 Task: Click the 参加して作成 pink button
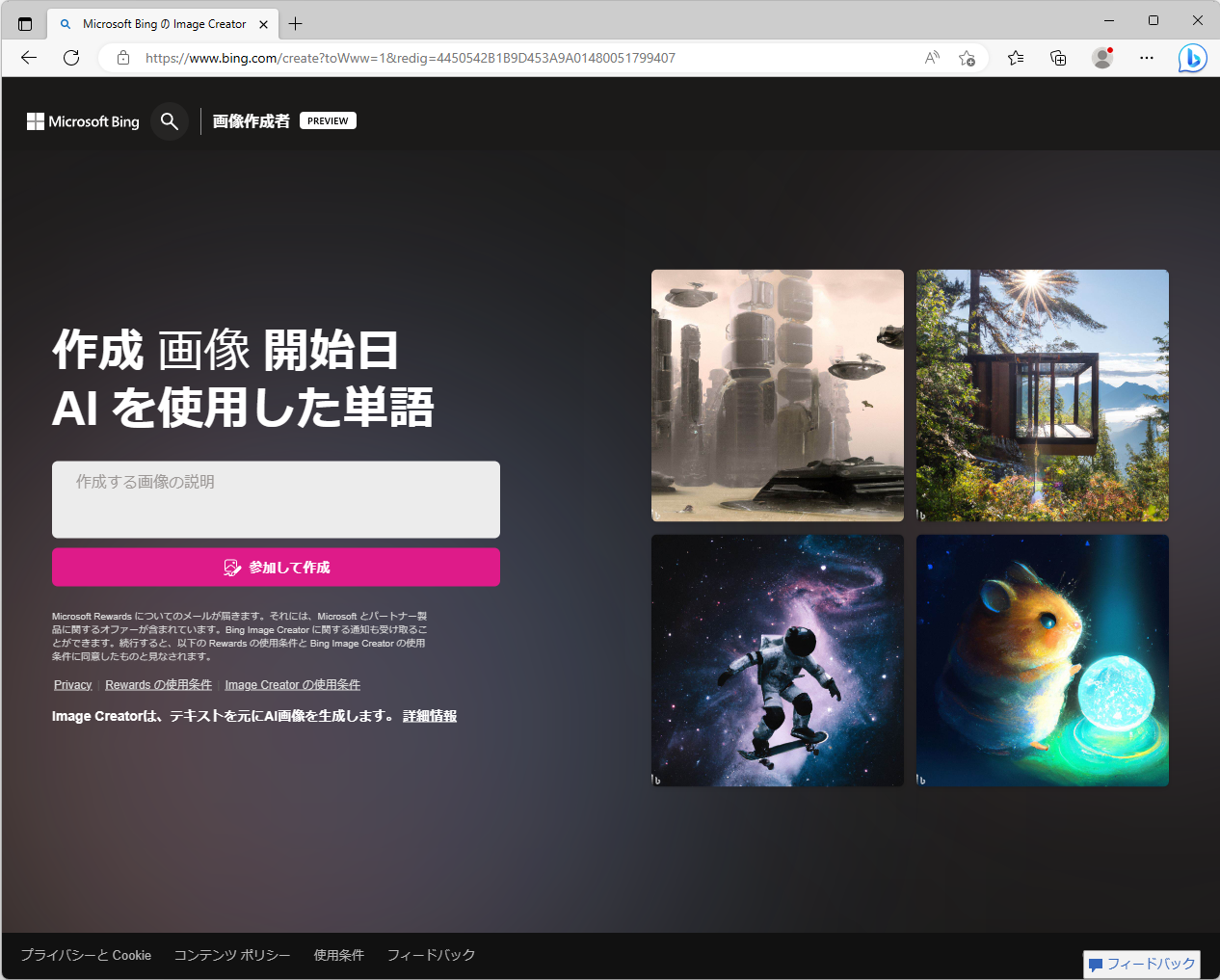point(276,567)
